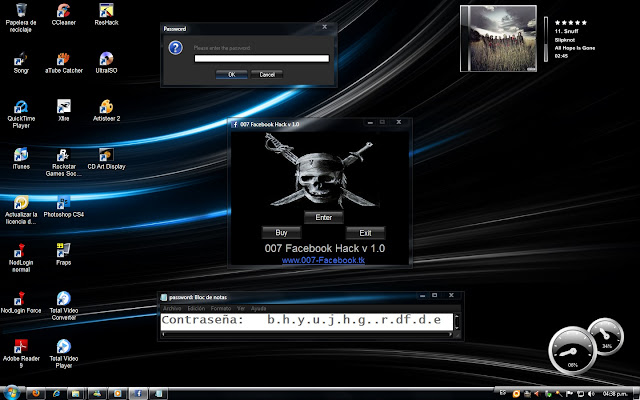Adjust the CD Art Display volume slider

[x=546, y=39]
